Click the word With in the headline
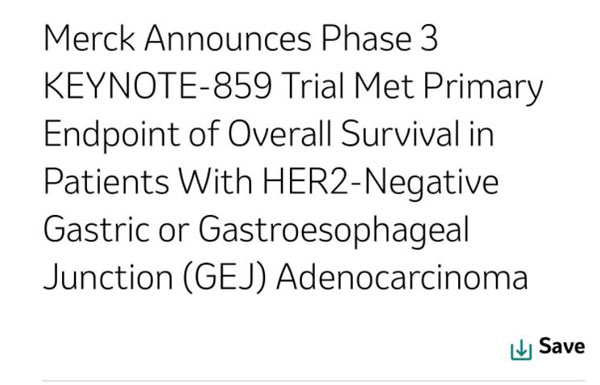Viewport: 600px width, 385px height. coord(216,181)
